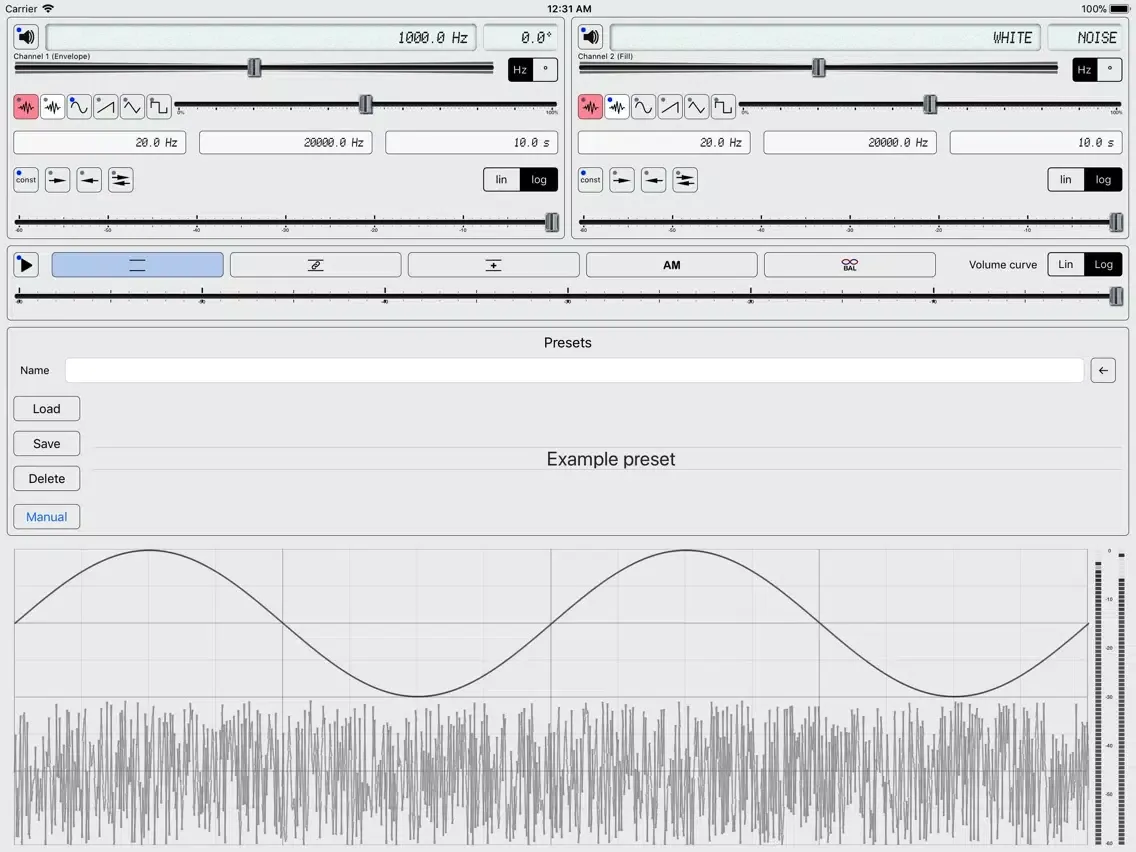
Task: Click Channel 1 frequency slider handle
Action: tap(255, 68)
